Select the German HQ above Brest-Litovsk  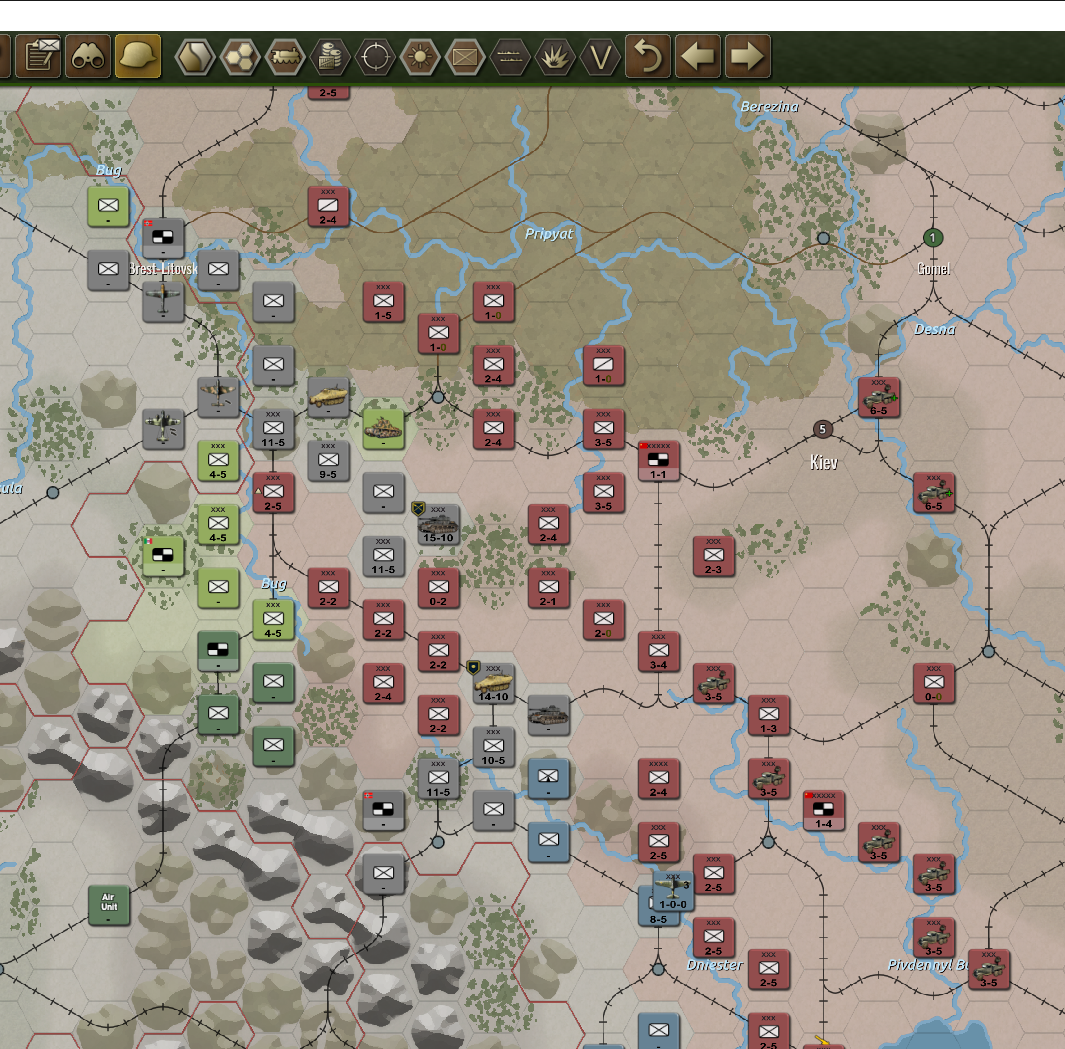[163, 238]
